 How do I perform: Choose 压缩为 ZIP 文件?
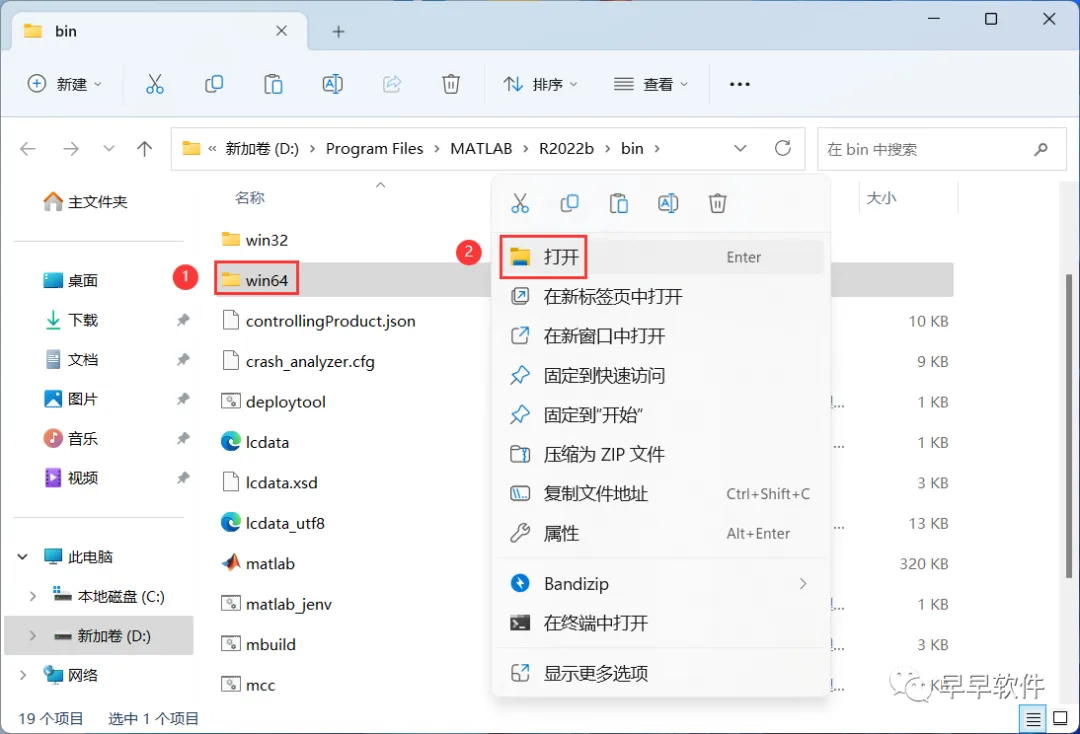(661, 454)
